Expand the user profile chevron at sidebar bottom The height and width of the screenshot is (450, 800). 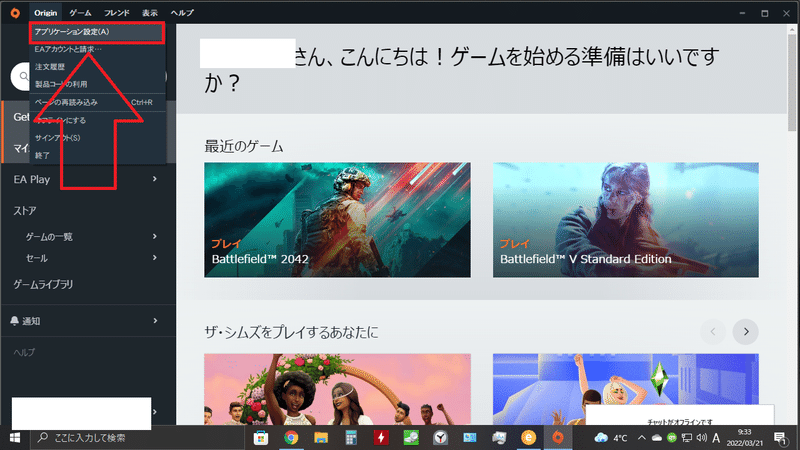[155, 412]
